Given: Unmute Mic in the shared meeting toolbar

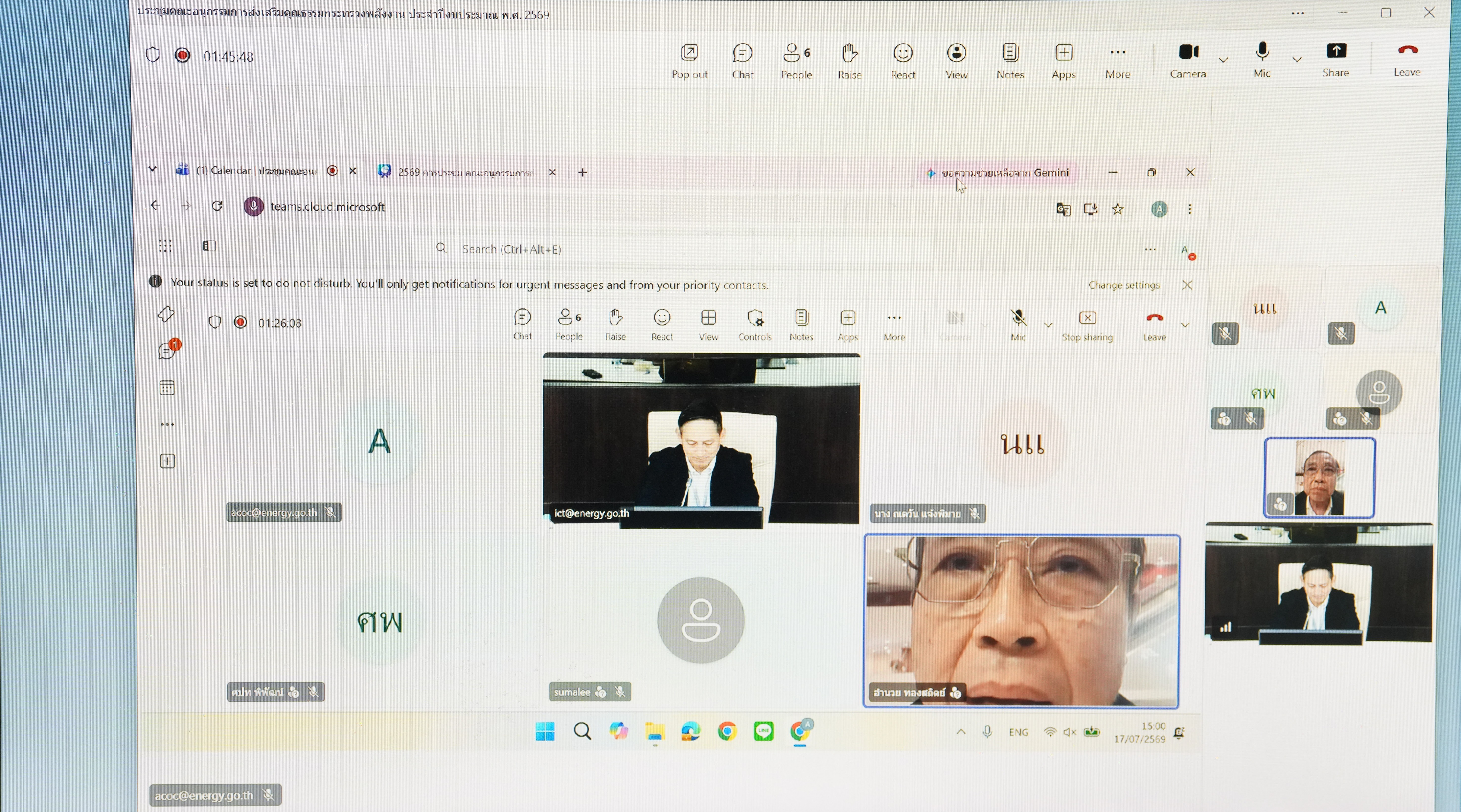Looking at the screenshot, I should coord(1018,324).
